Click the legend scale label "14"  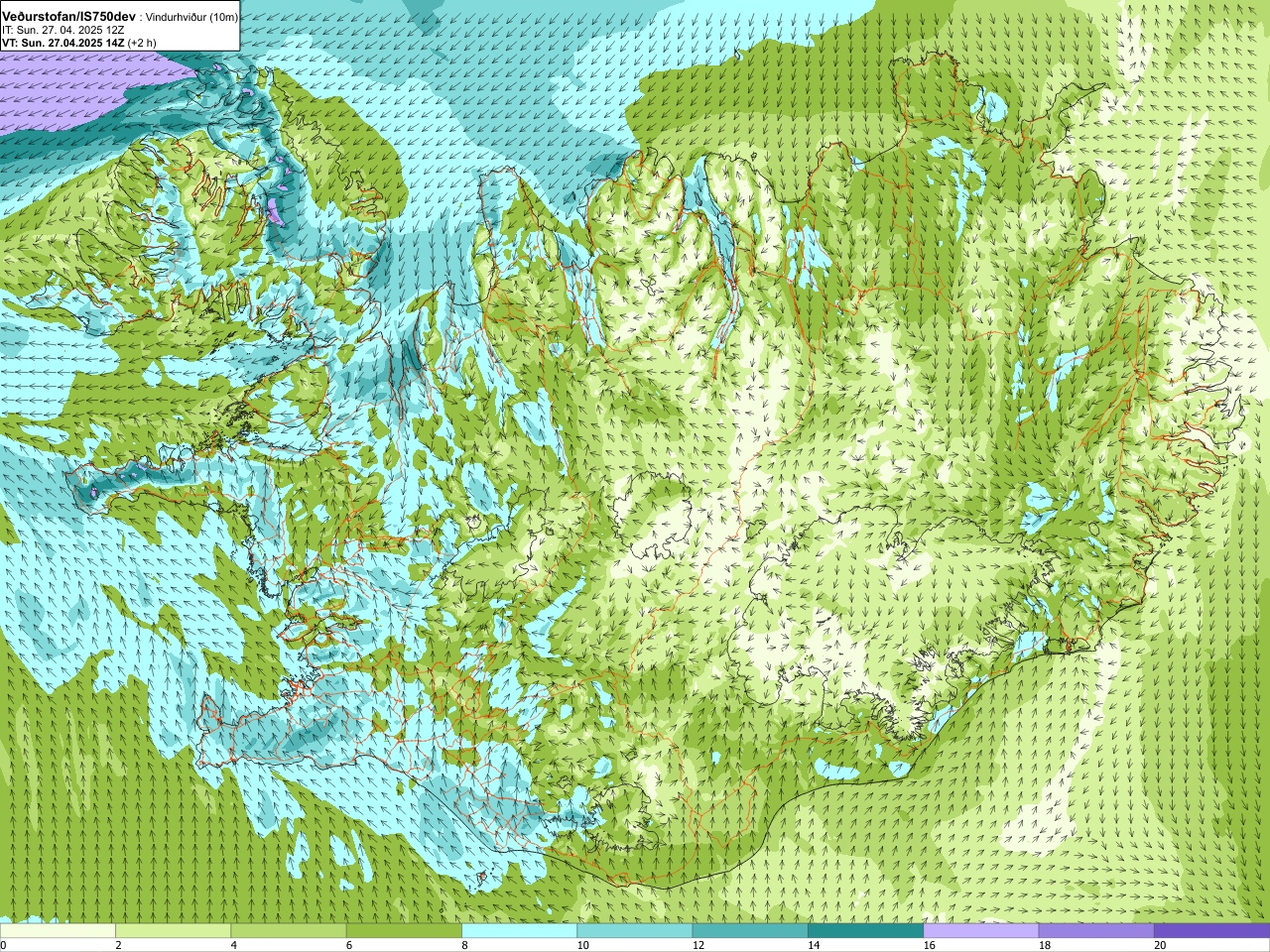814,945
